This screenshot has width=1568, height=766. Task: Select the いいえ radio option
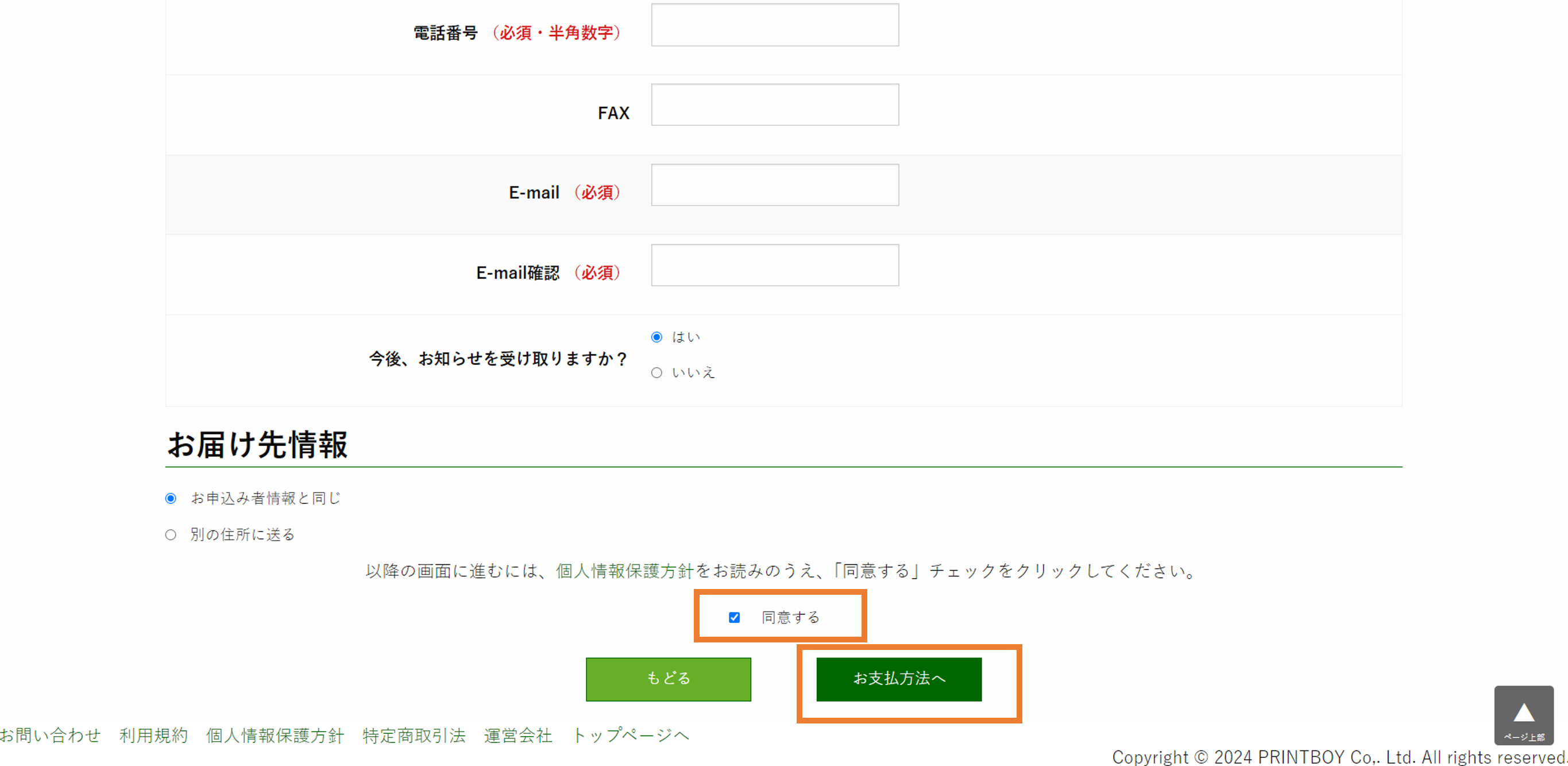(656, 372)
